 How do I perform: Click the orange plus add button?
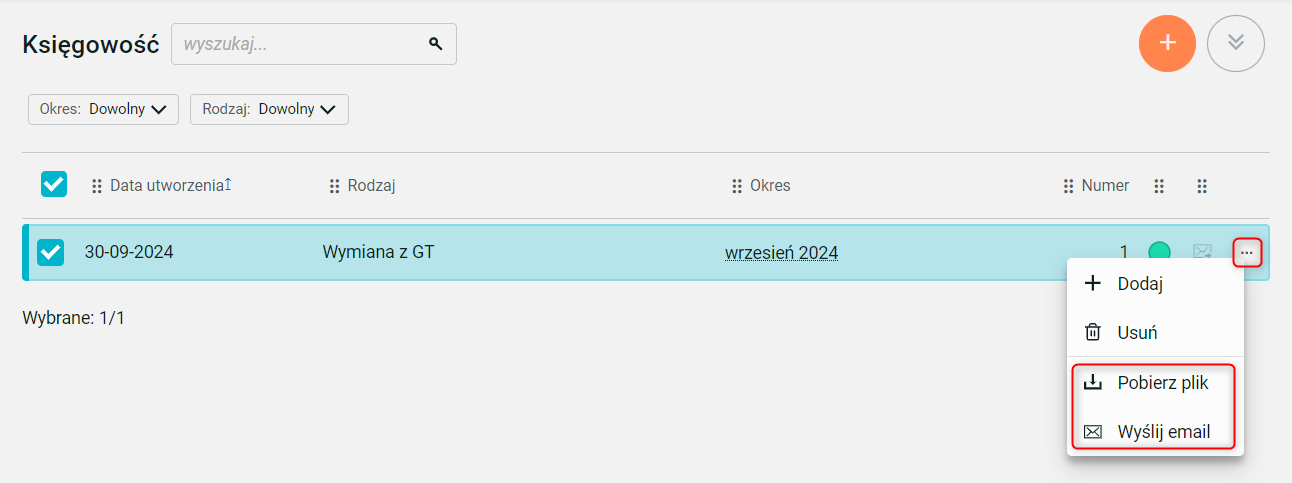point(1167,43)
